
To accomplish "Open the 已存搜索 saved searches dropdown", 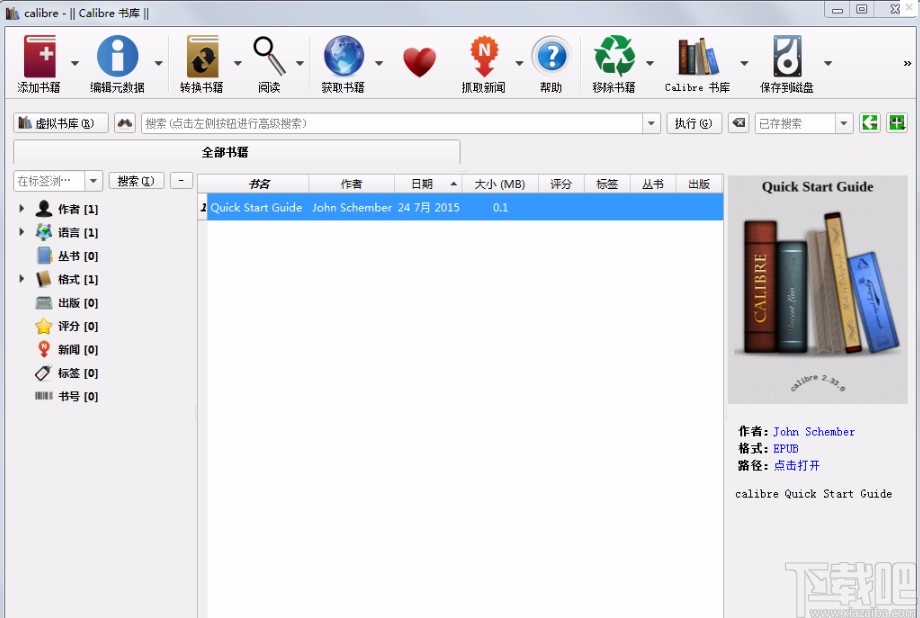I will click(799, 122).
